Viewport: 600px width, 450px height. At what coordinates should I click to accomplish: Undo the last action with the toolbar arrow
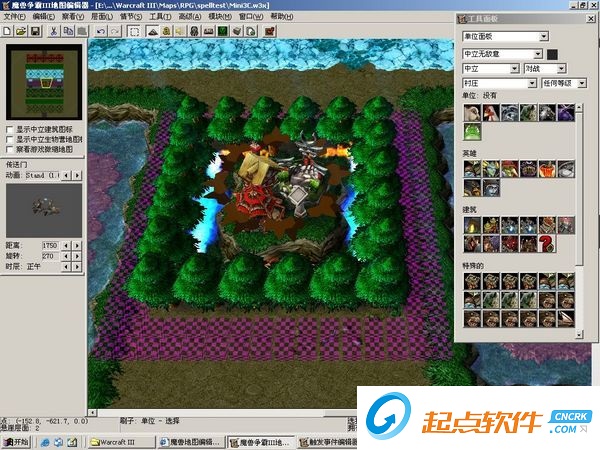tap(101, 31)
